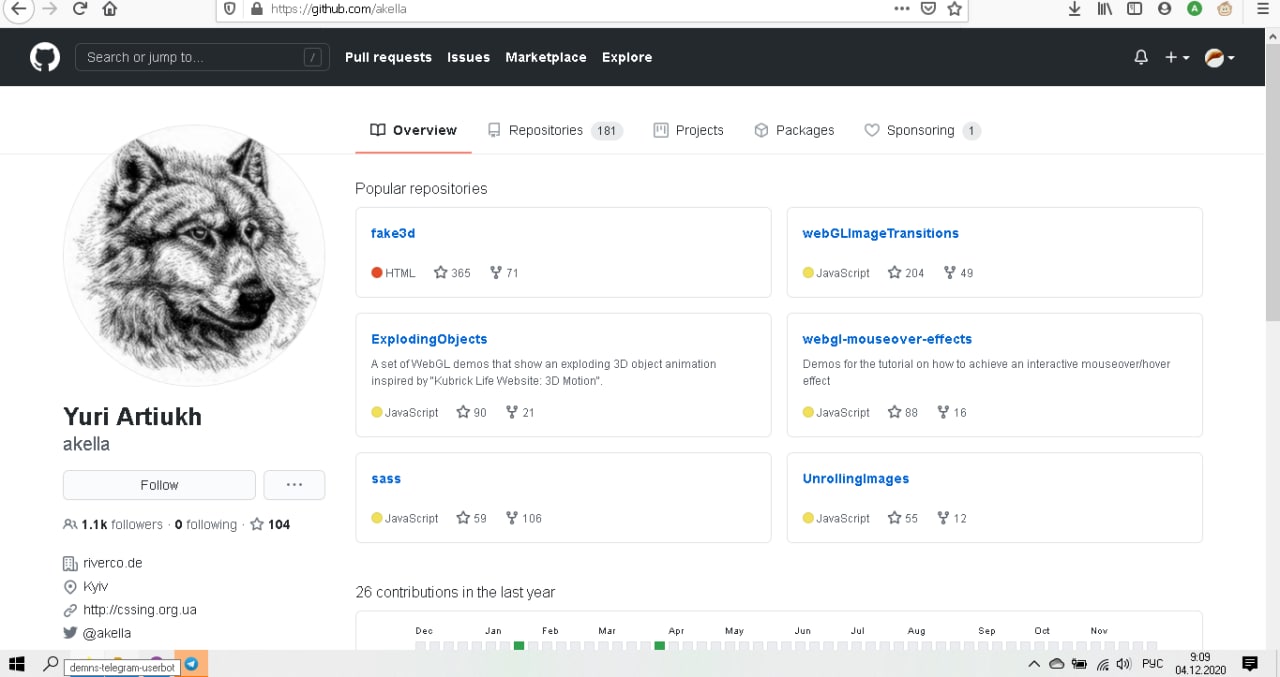Go to Issues in the header
This screenshot has width=1280, height=677.
468,57
